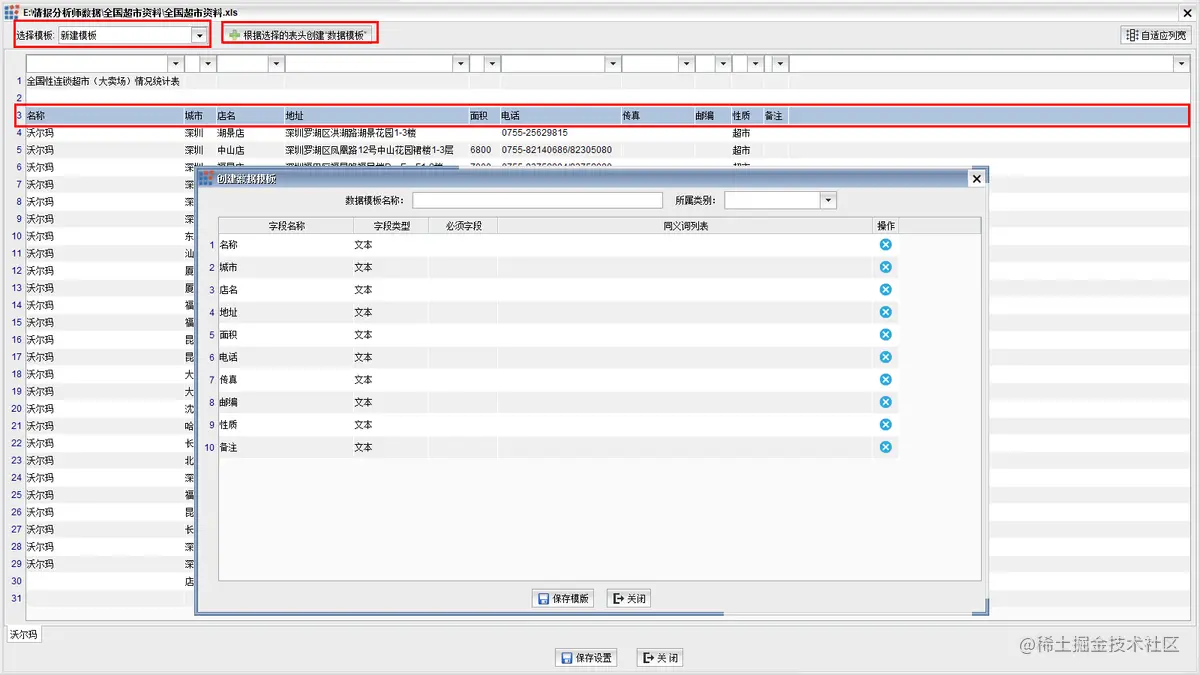Select the 备注 field name in dialog row 10
This screenshot has height=675, width=1200.
click(229, 447)
